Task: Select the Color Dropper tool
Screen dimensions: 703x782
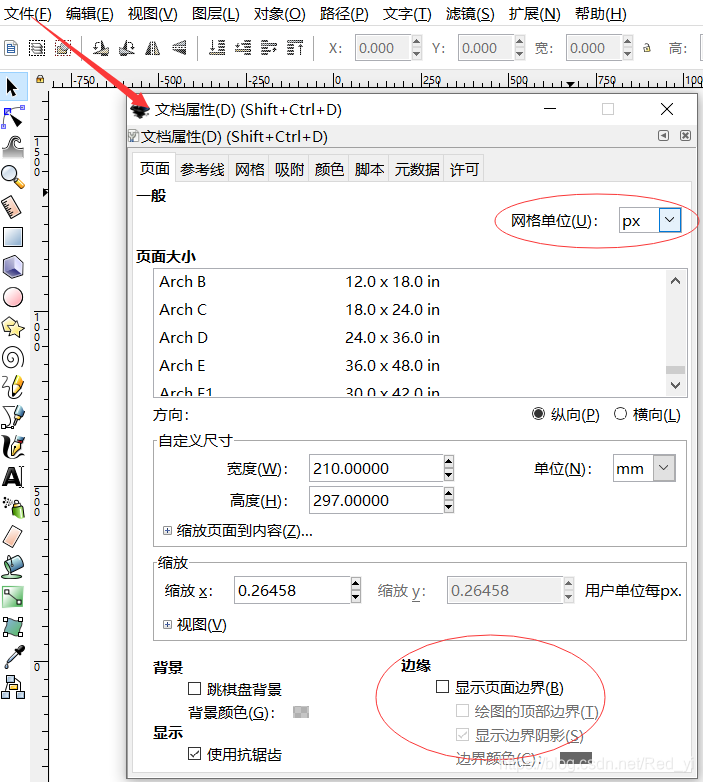Action: 14,657
